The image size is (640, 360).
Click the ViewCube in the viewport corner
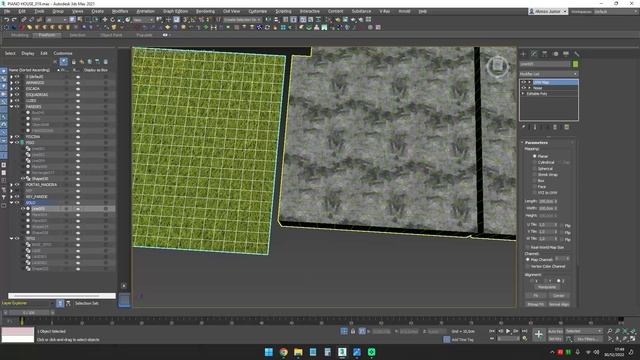pos(498,66)
